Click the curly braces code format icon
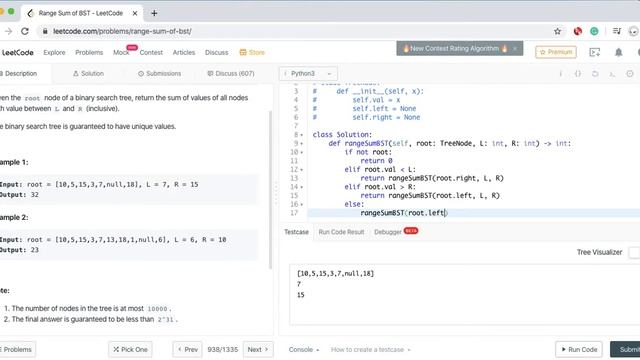This screenshot has width=640, height=360. click(578, 73)
